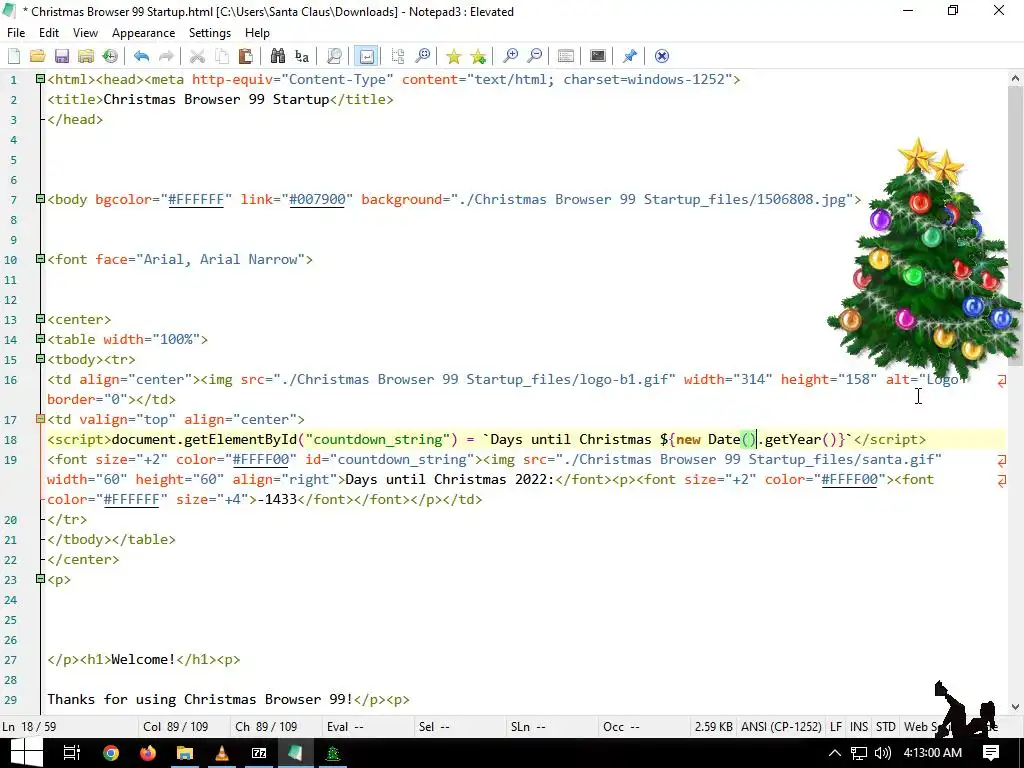Click the Welcome! heading text on line 27

pos(143,660)
